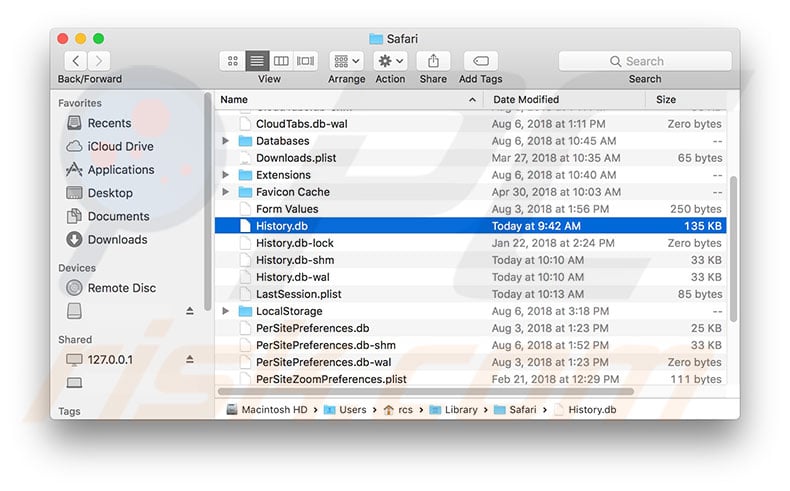790x491 pixels.
Task: Click the sidebar vertical scrollbar
Action: (x=207, y=201)
